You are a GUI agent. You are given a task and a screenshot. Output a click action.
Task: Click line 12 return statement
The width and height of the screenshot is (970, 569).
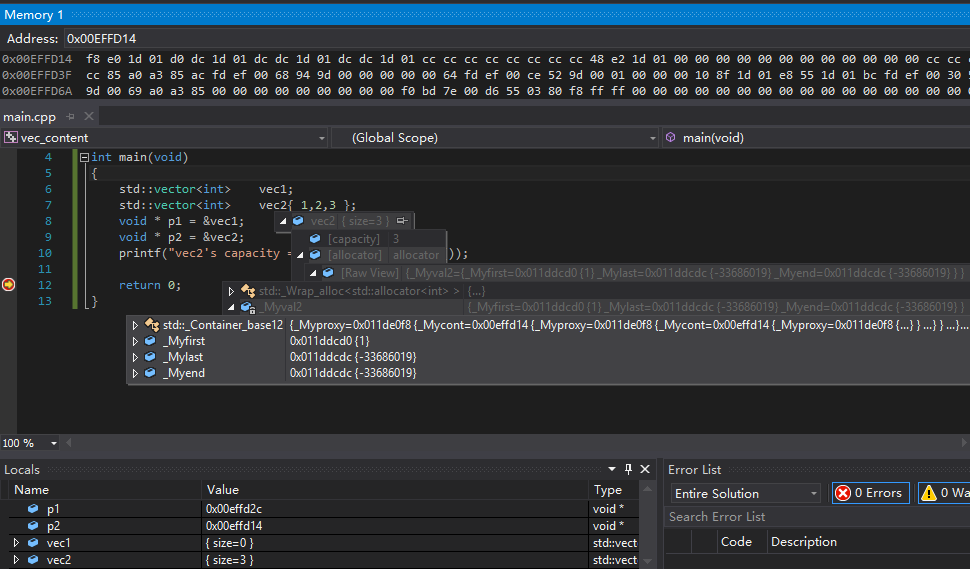pos(150,285)
